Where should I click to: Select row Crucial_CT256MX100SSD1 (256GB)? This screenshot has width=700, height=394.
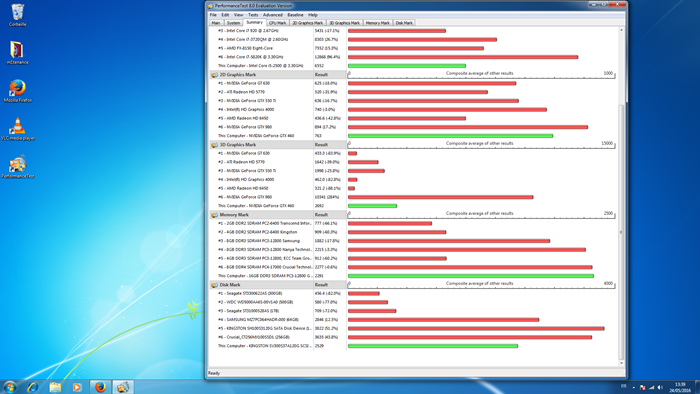412,337
